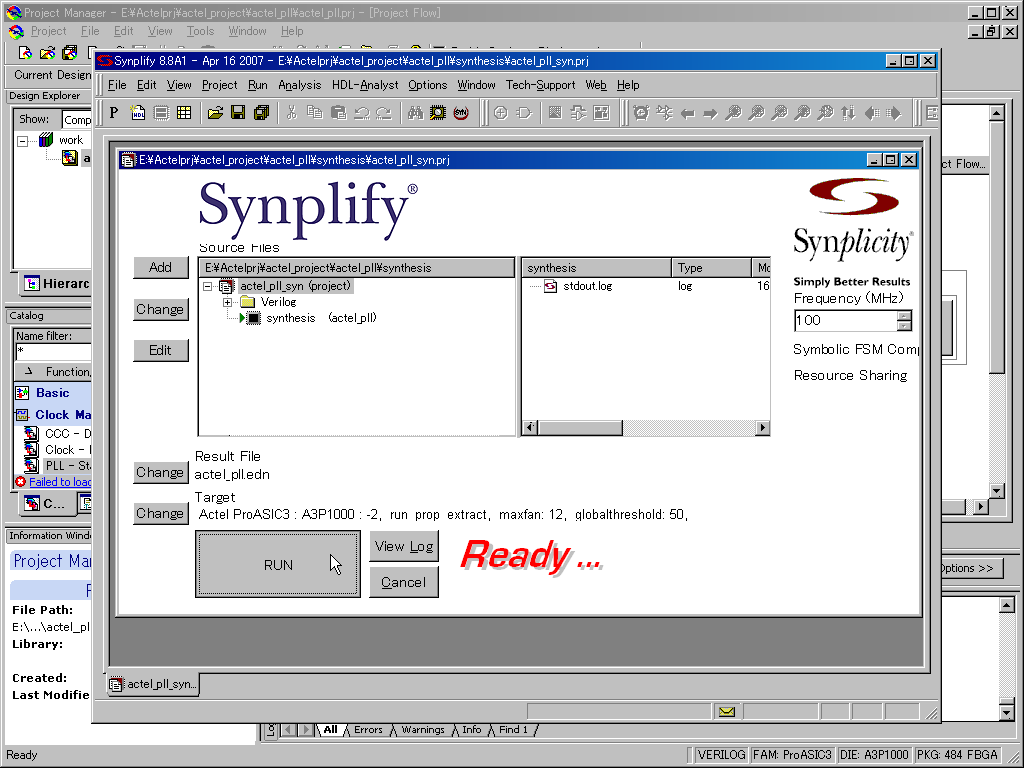Image resolution: width=1024 pixels, height=768 pixels.
Task: Click the CCC catalog item icon
Action: [x=31, y=433]
